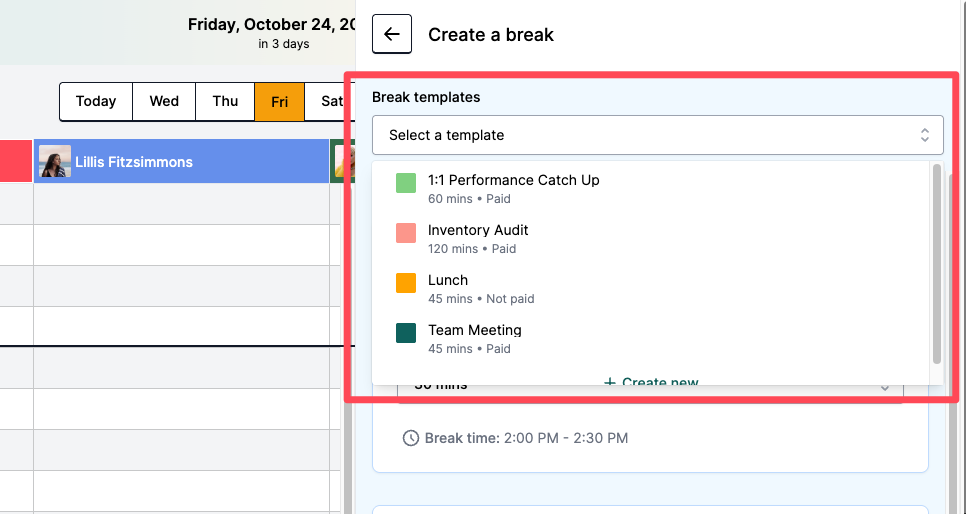Click the template dropdown up-down chevron
The height and width of the screenshot is (514, 966).
(x=924, y=135)
